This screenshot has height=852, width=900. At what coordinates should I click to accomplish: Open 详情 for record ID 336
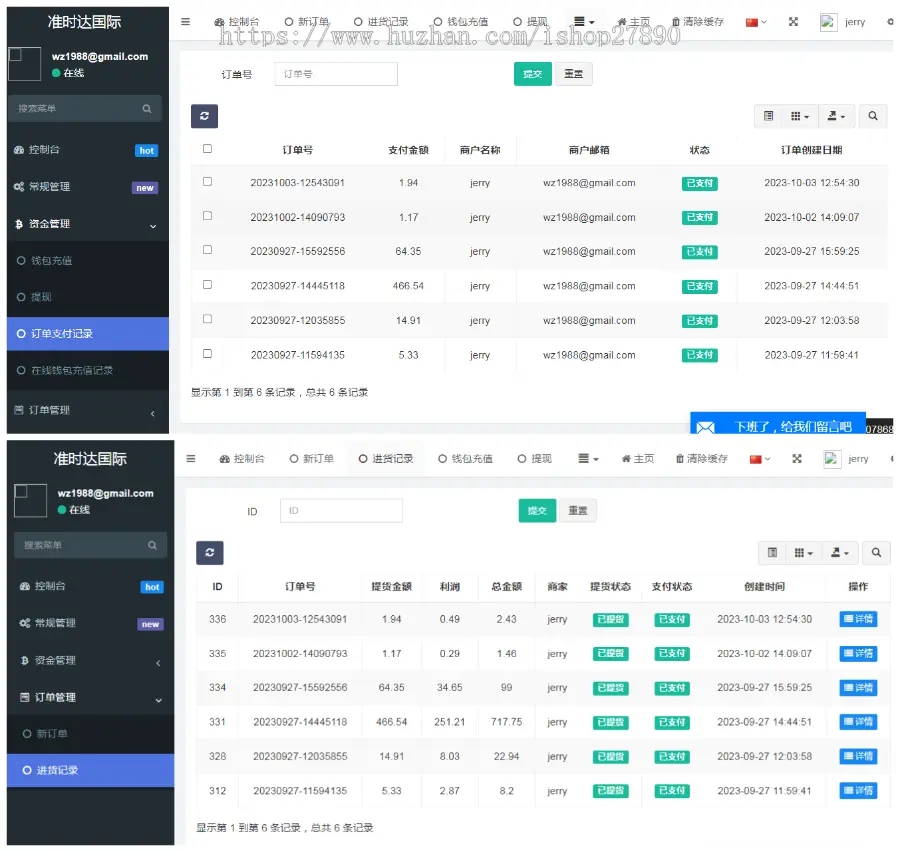click(x=857, y=619)
